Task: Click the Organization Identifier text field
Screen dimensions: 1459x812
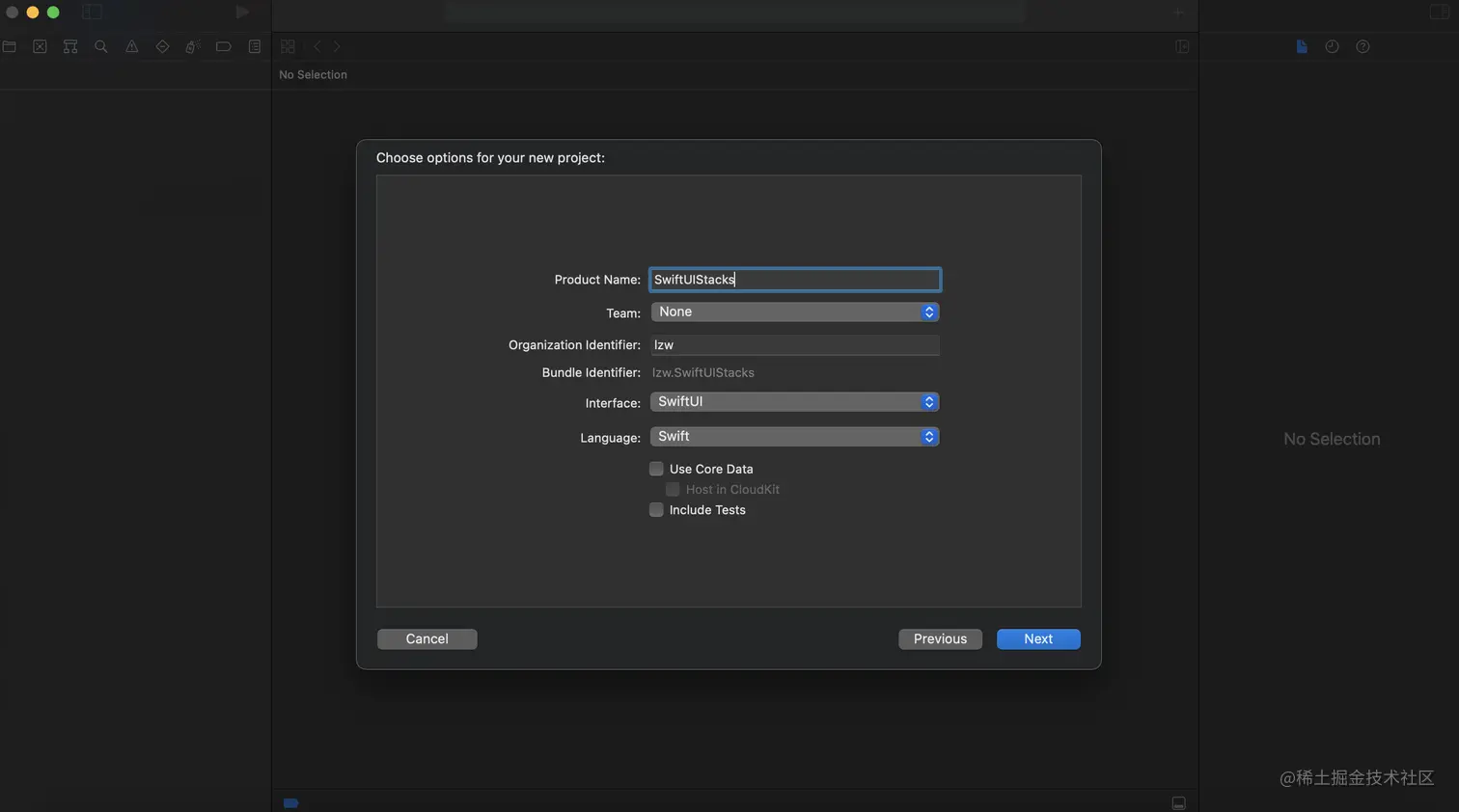Action: [x=794, y=345]
